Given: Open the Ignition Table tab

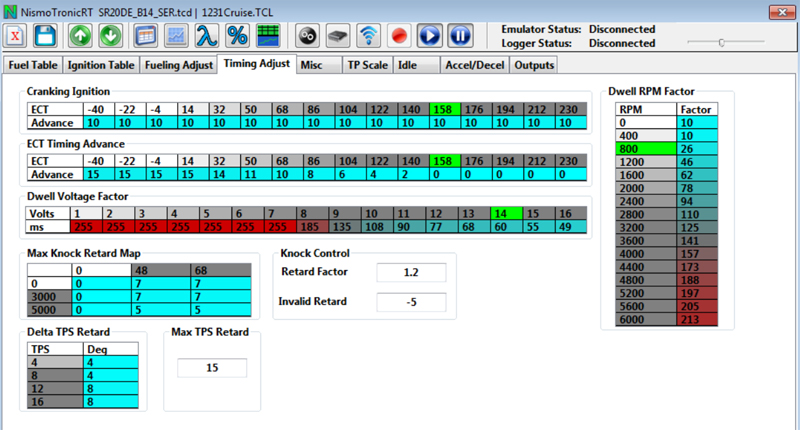Looking at the screenshot, I should [100, 65].
